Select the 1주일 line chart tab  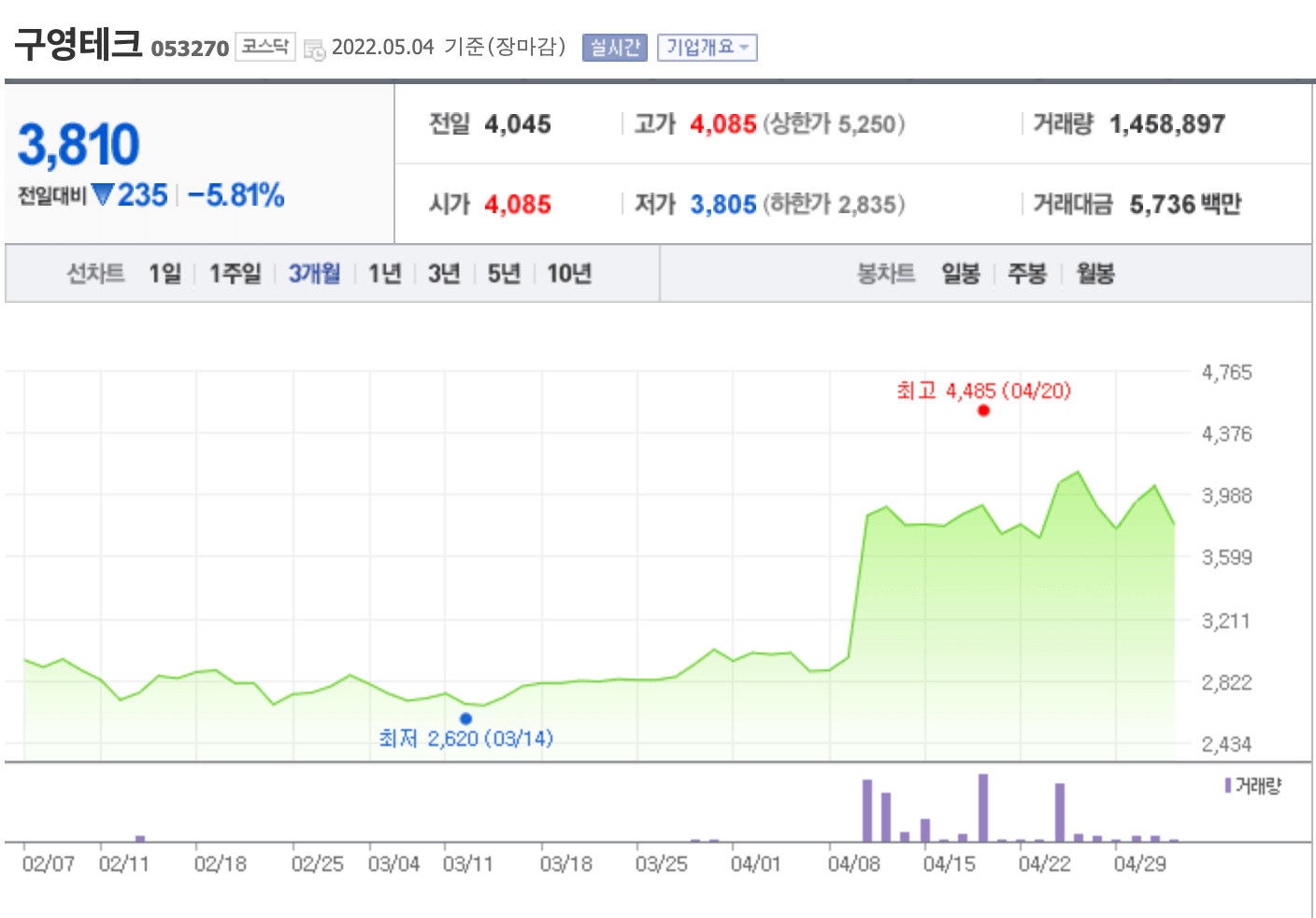point(235,274)
